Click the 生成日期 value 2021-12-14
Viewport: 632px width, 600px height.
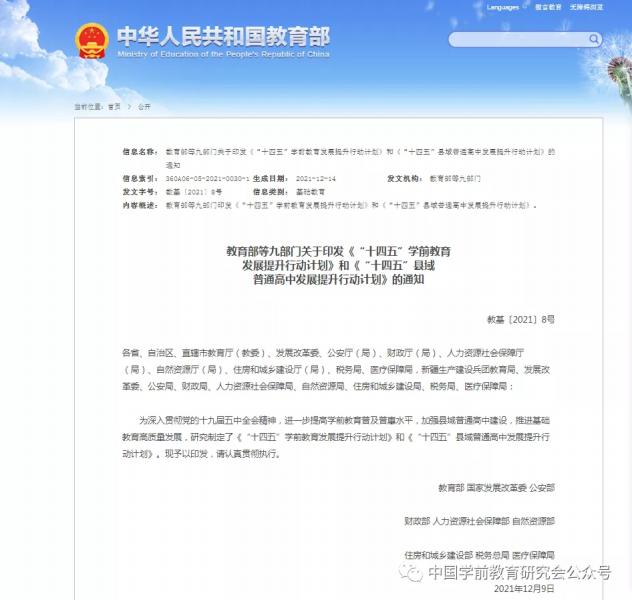(x=316, y=179)
